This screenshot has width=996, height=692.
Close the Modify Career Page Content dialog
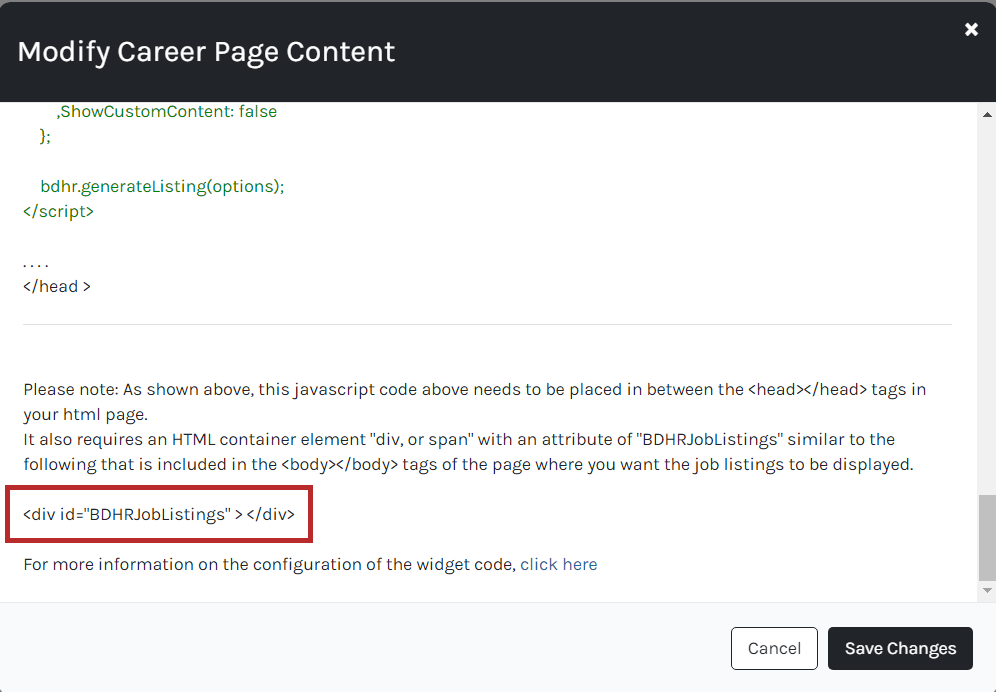pos(971,29)
